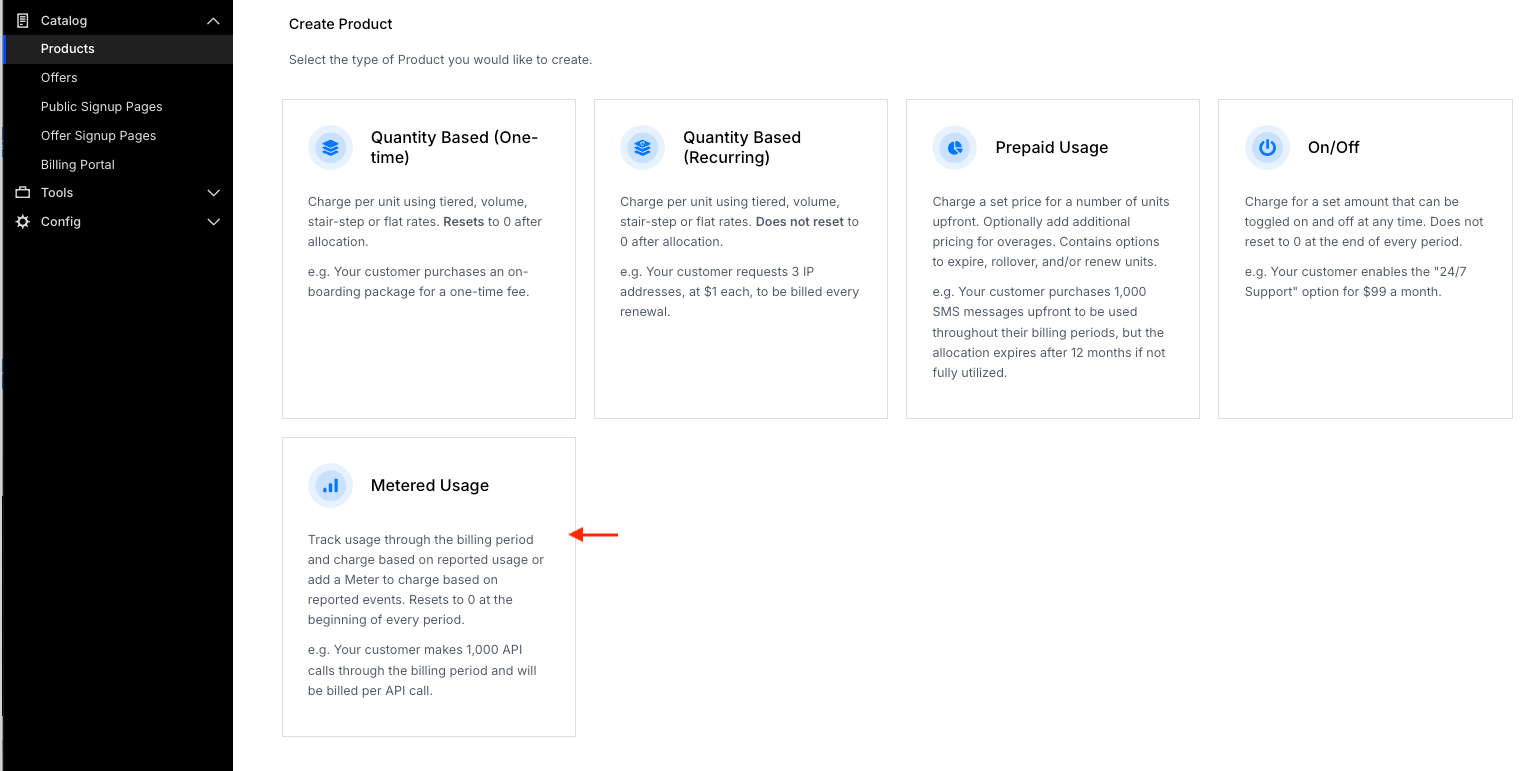Click the Catalog document icon in sidebar

point(23,20)
